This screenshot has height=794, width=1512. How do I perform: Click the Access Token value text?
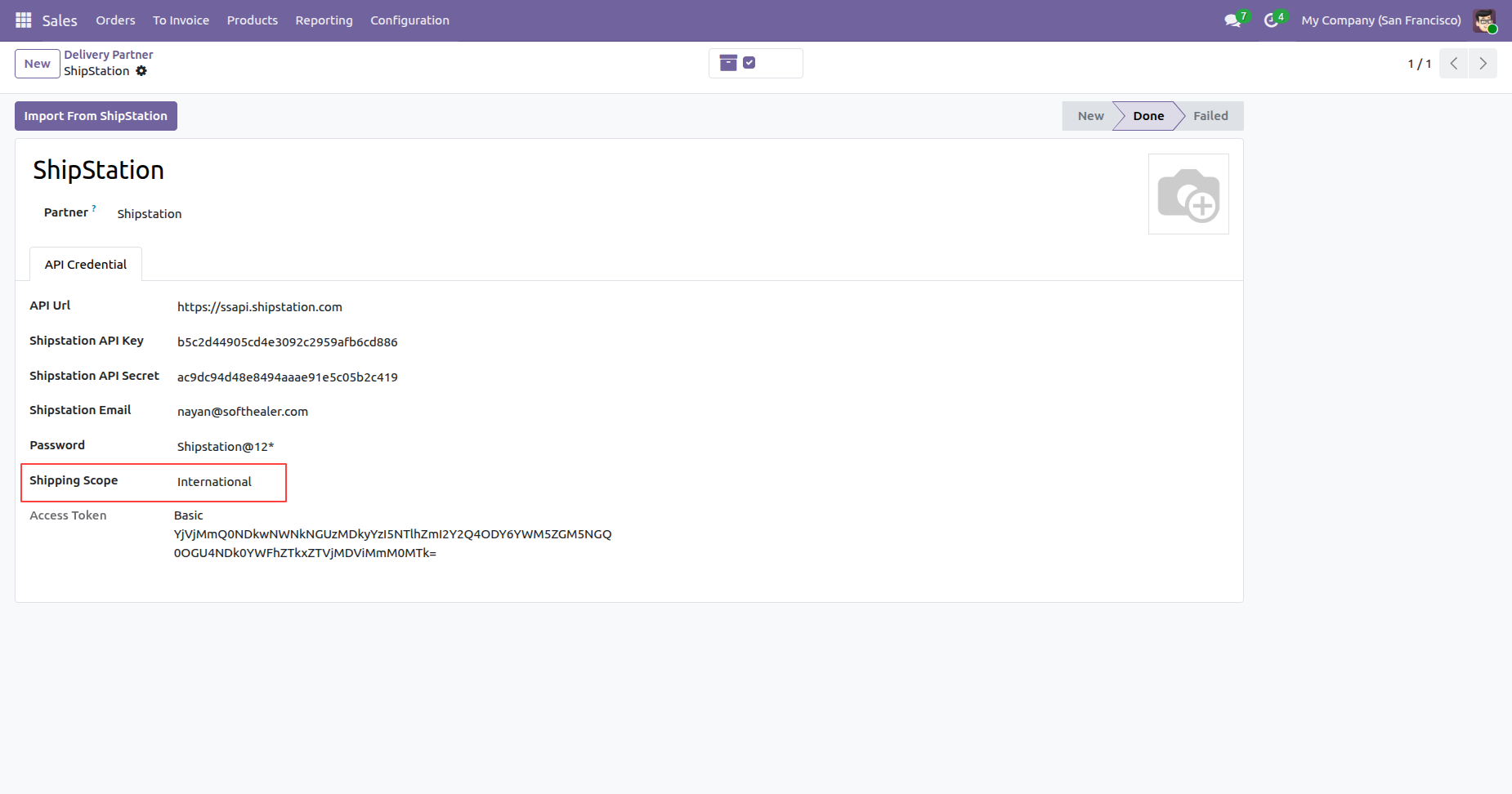click(392, 534)
